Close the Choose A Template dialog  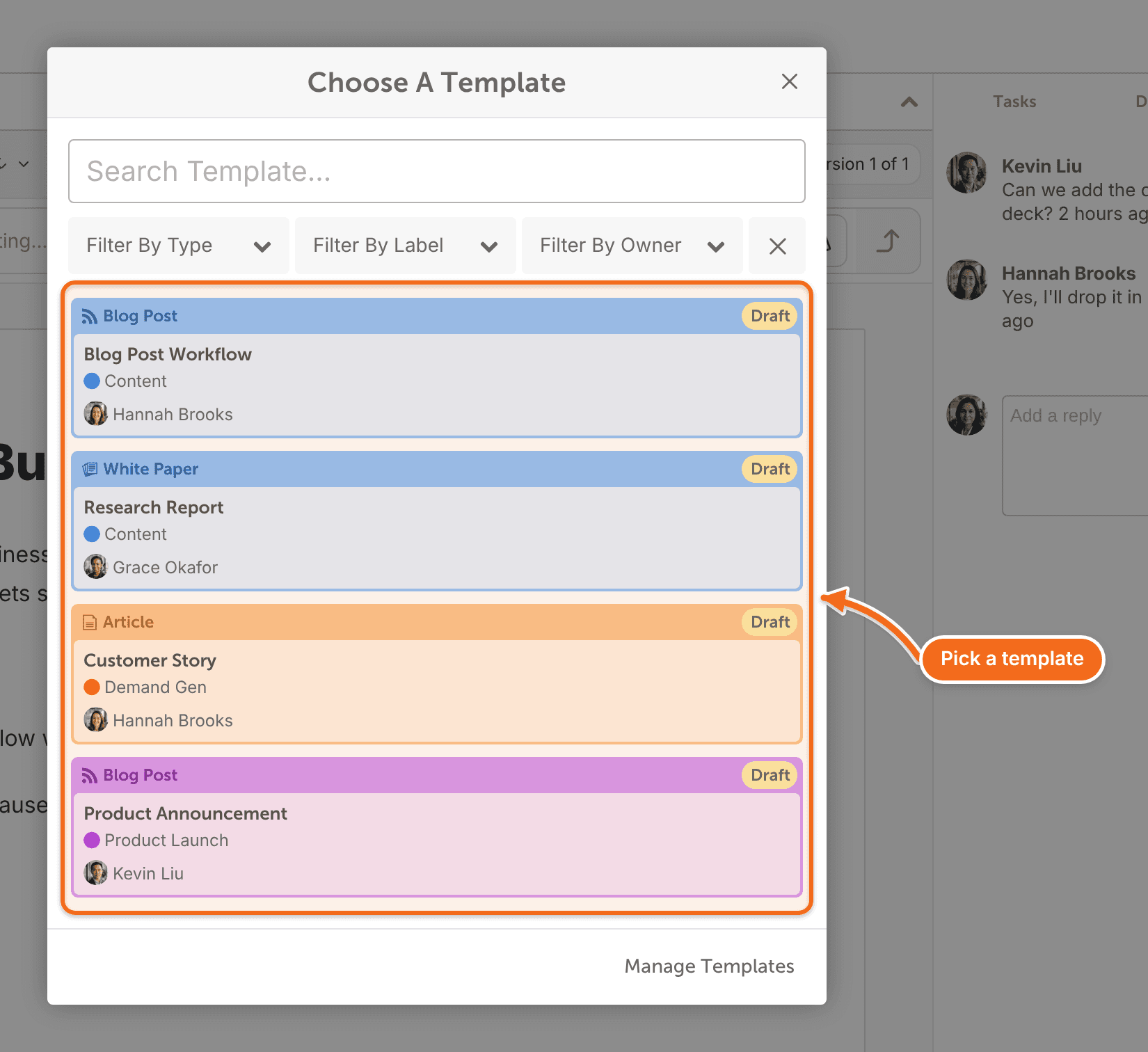[789, 82]
